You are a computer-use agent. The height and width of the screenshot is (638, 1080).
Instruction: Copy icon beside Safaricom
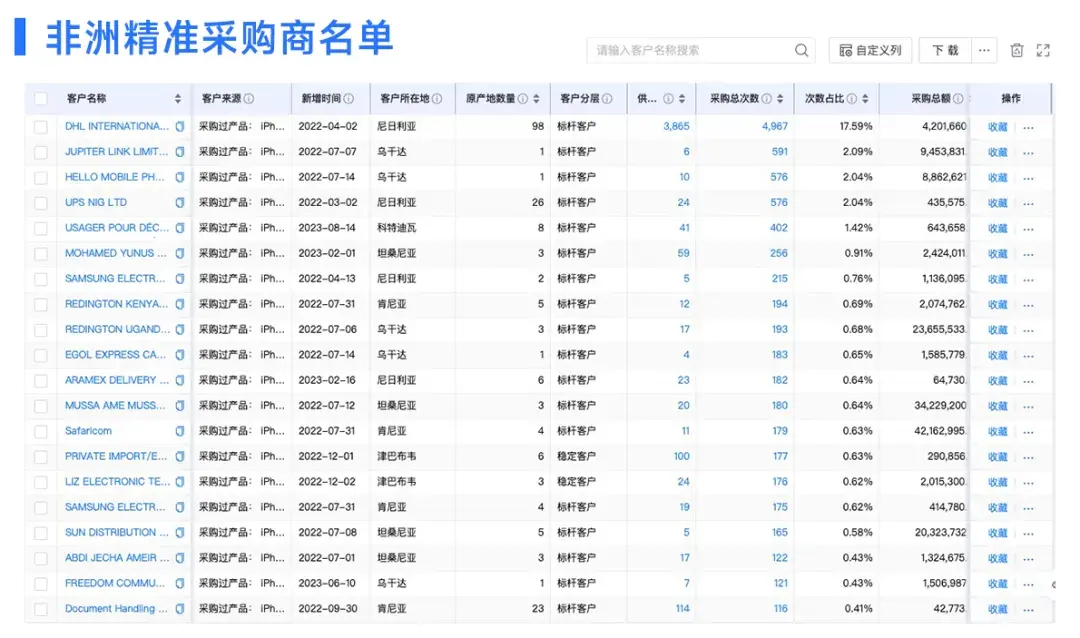tap(180, 431)
